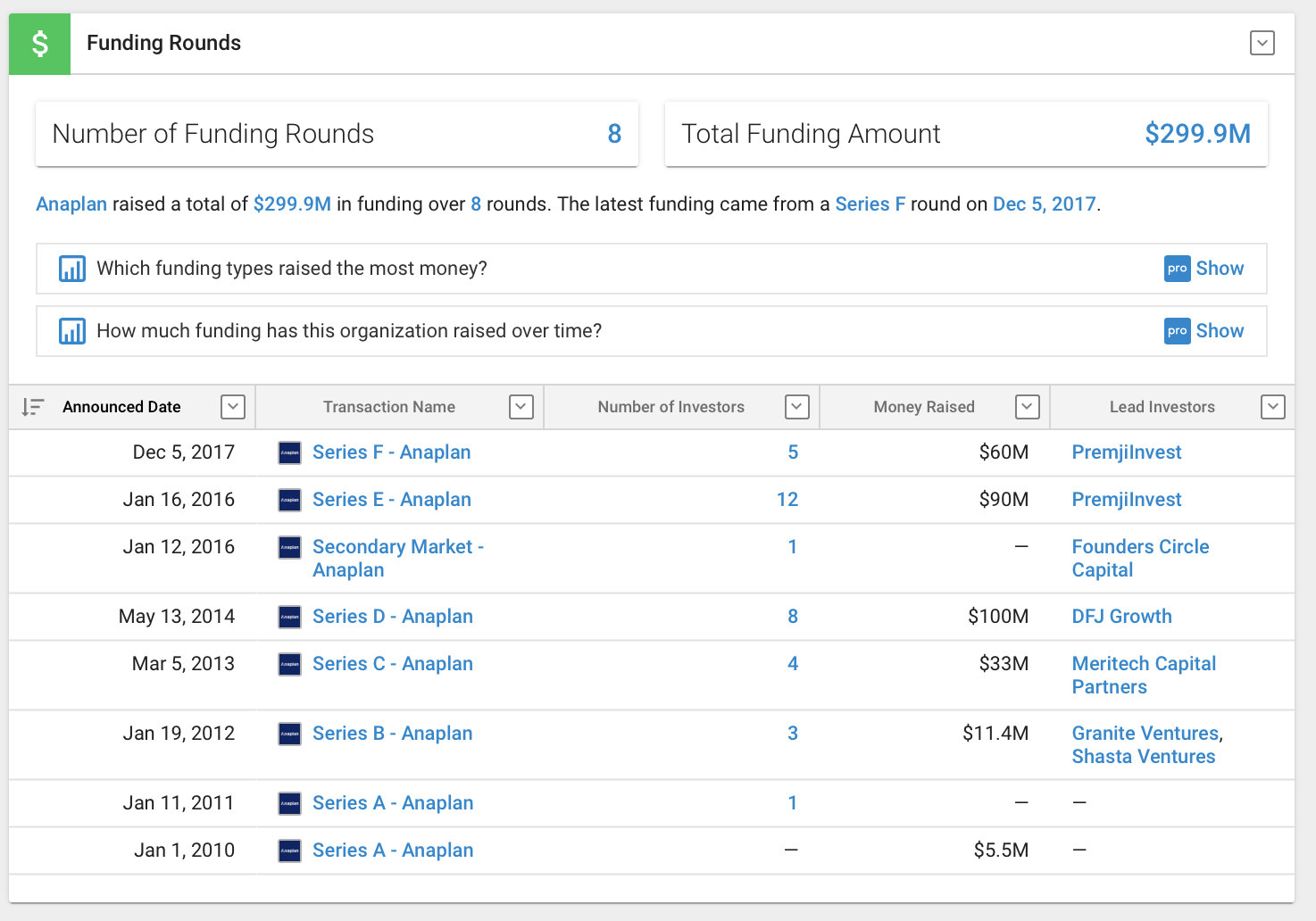
Task: Click Dec 5, 2017 link in summary sentence
Action: pyautogui.click(x=1045, y=204)
